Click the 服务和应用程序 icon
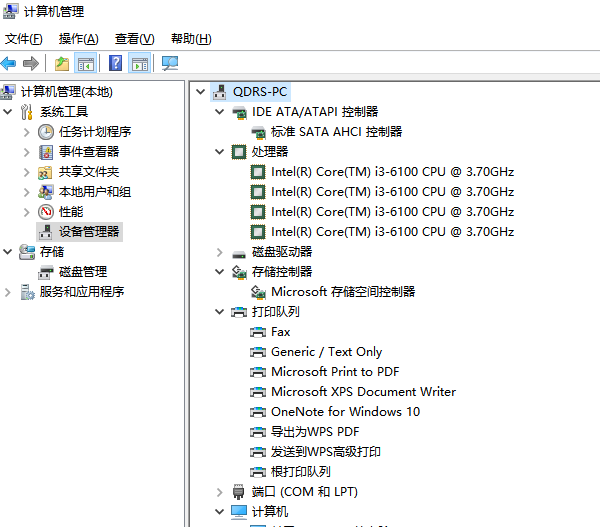 (x=27, y=292)
